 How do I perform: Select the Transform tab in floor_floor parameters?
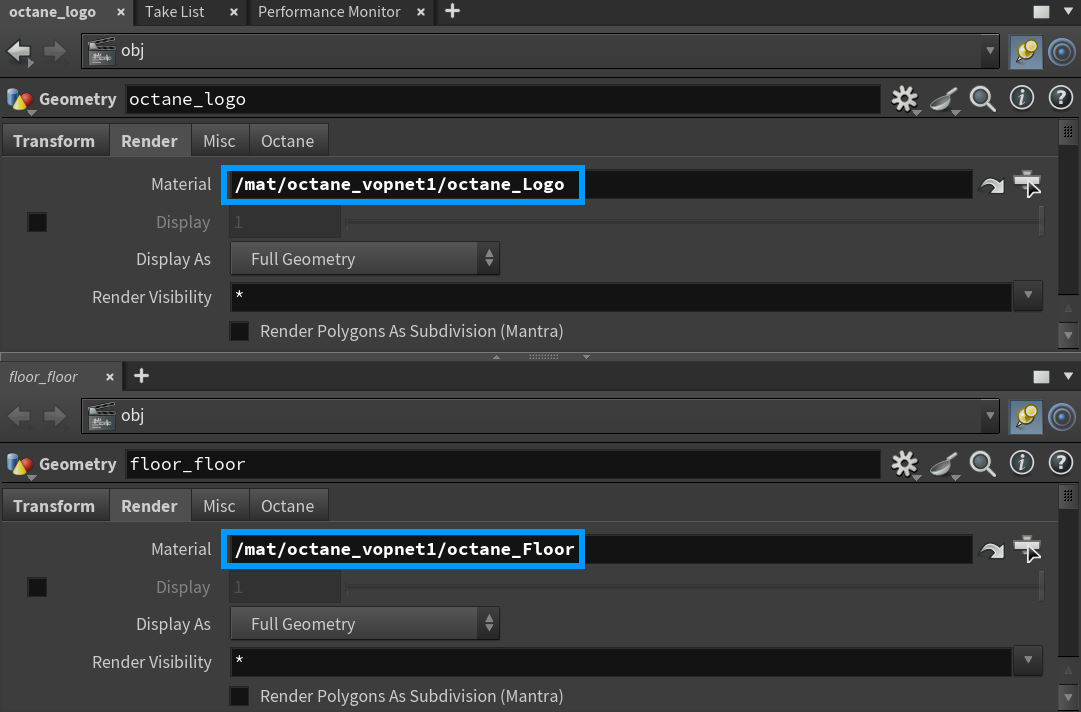54,506
